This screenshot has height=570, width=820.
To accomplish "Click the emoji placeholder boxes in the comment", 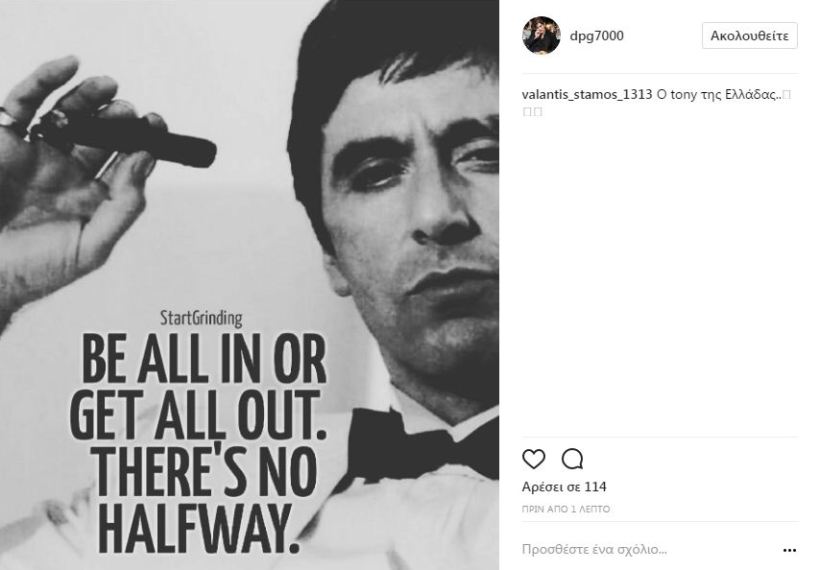I will (532, 111).
